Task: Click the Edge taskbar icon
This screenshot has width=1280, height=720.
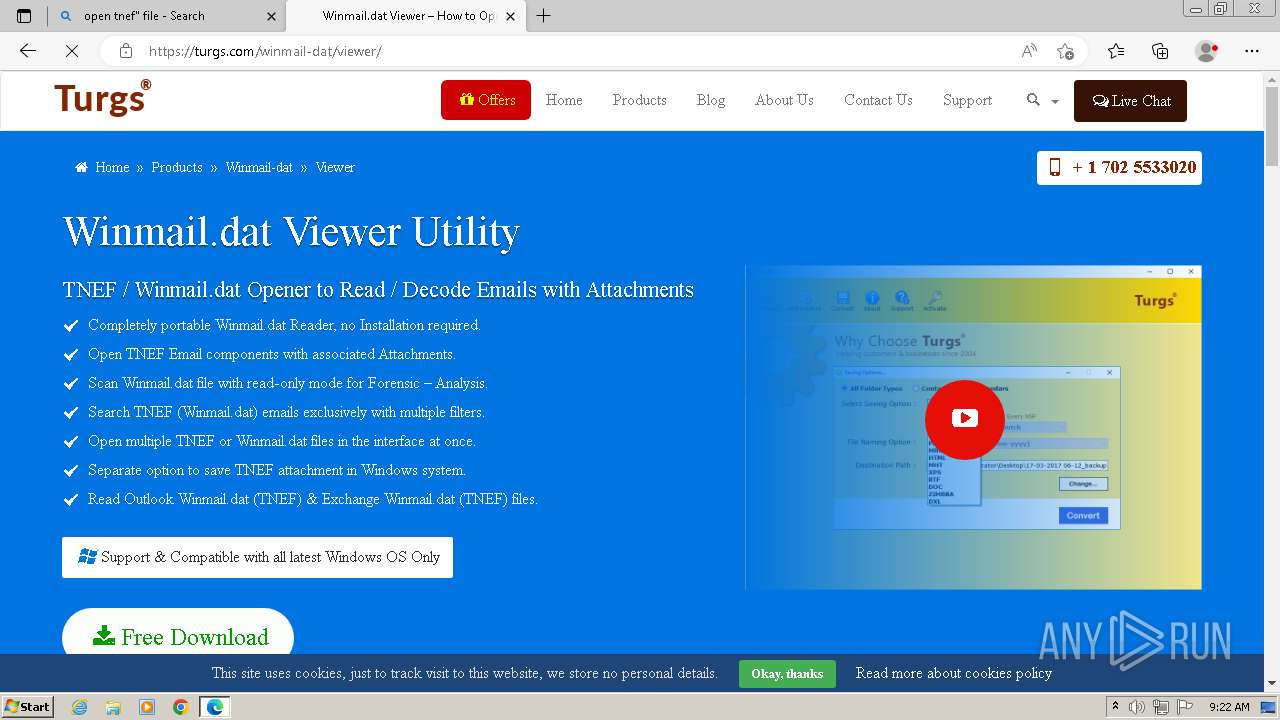Action: tap(215, 707)
